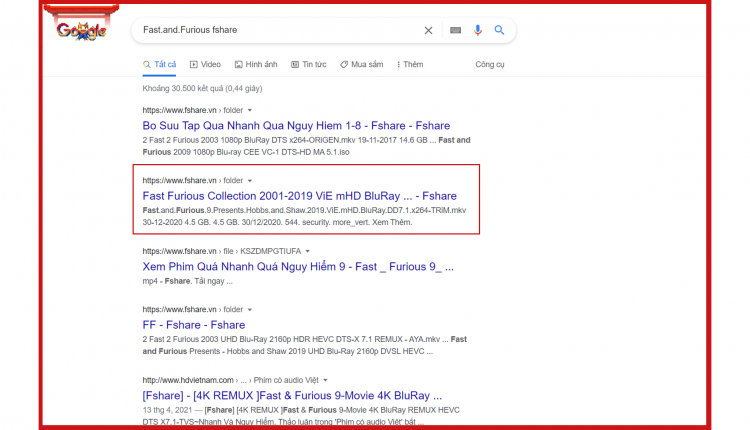Expand arrow beside Fast Furious Collection URL

250,181
